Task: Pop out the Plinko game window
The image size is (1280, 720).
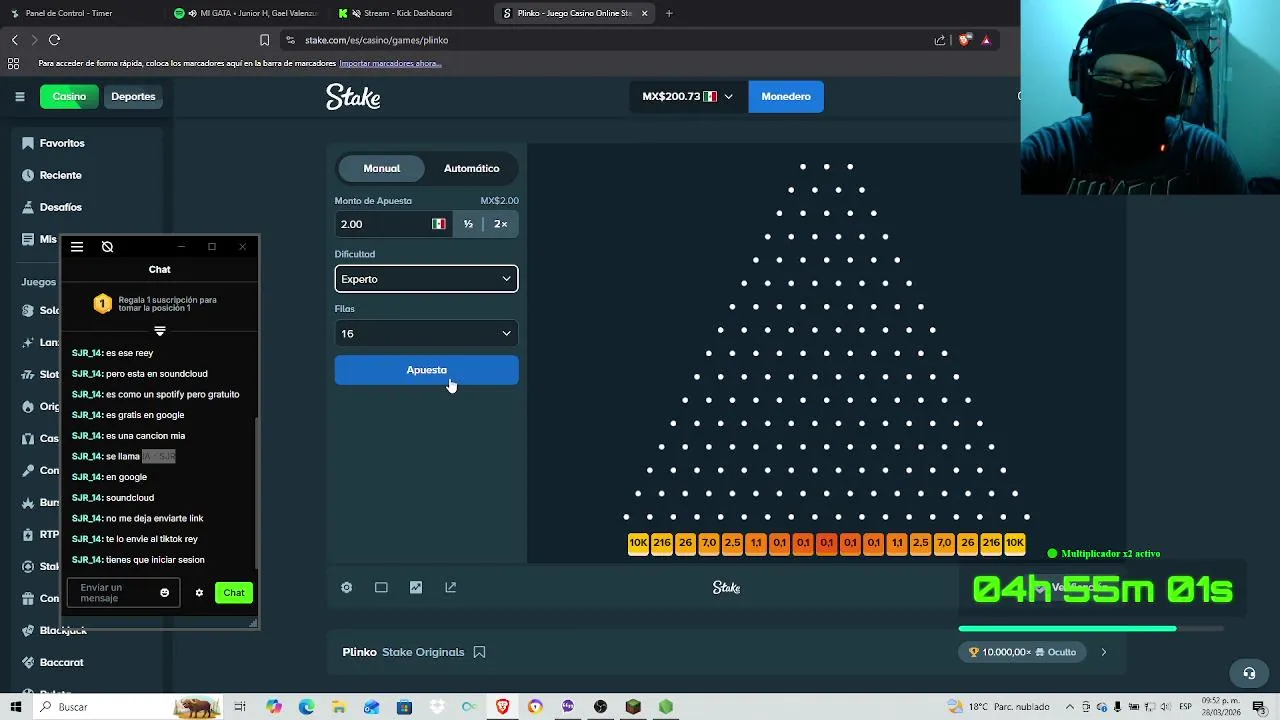Action: tap(451, 587)
